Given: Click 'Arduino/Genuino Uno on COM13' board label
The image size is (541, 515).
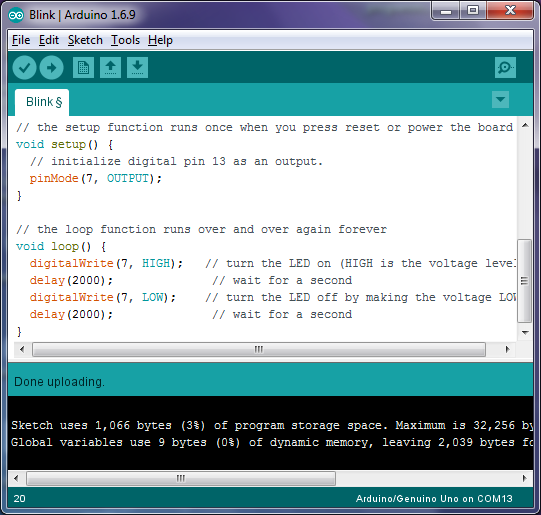Looking at the screenshot, I should 434,499.
